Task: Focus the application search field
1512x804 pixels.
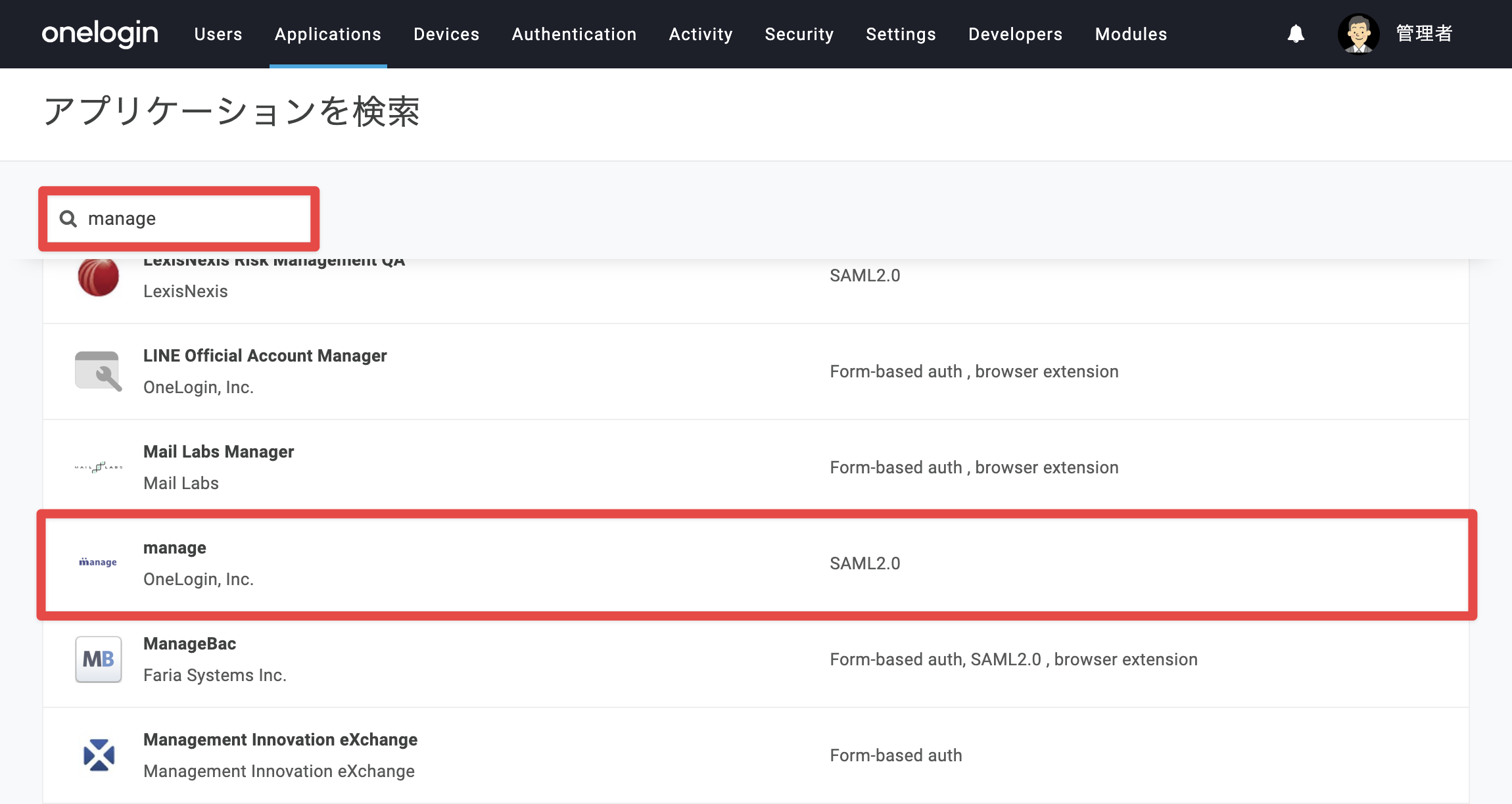Action: [x=179, y=218]
